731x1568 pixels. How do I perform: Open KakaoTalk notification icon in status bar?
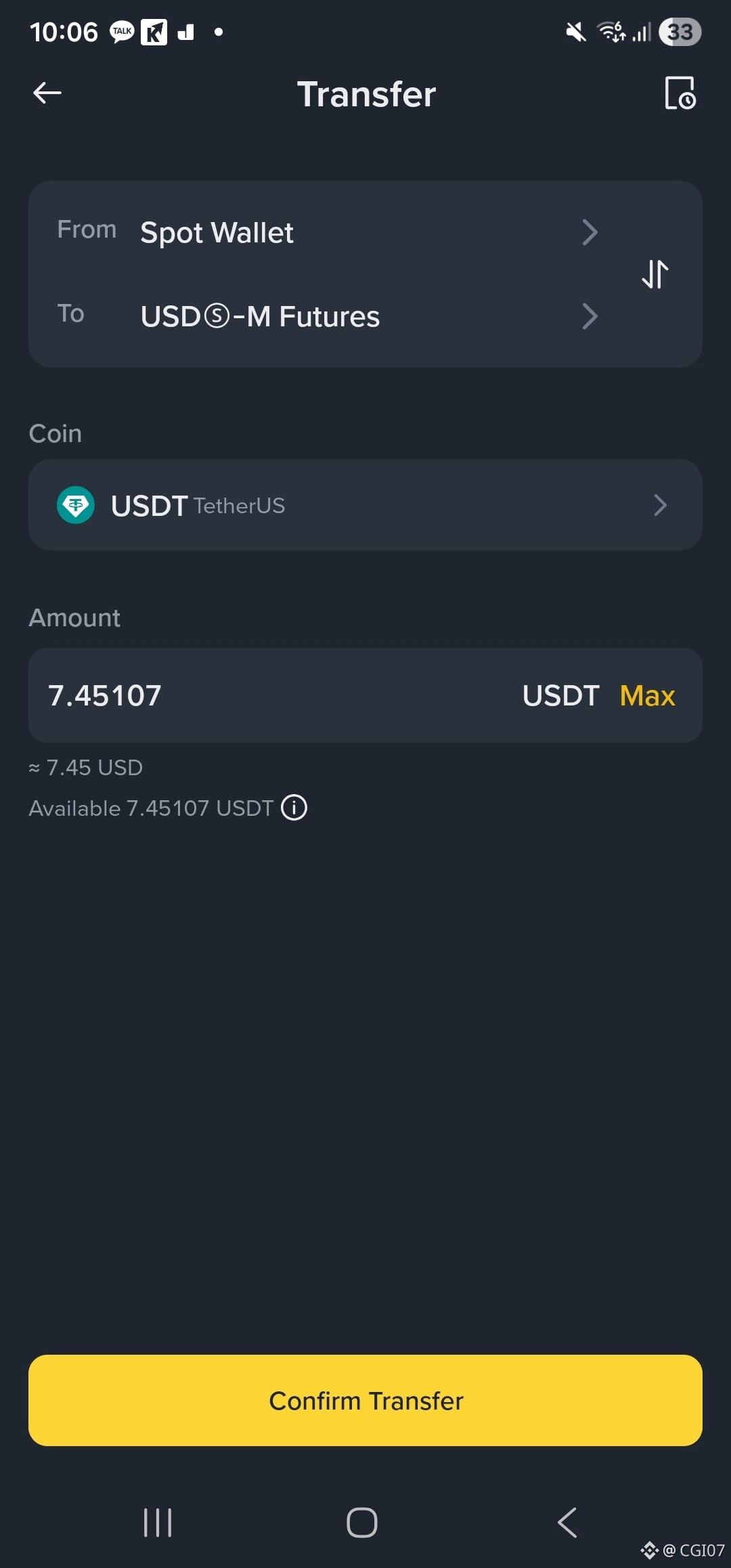click(x=123, y=32)
